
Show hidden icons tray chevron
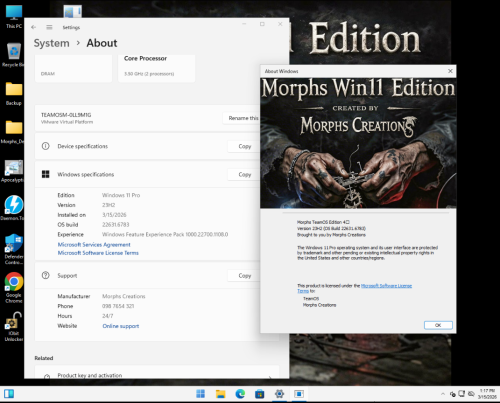(x=443, y=394)
